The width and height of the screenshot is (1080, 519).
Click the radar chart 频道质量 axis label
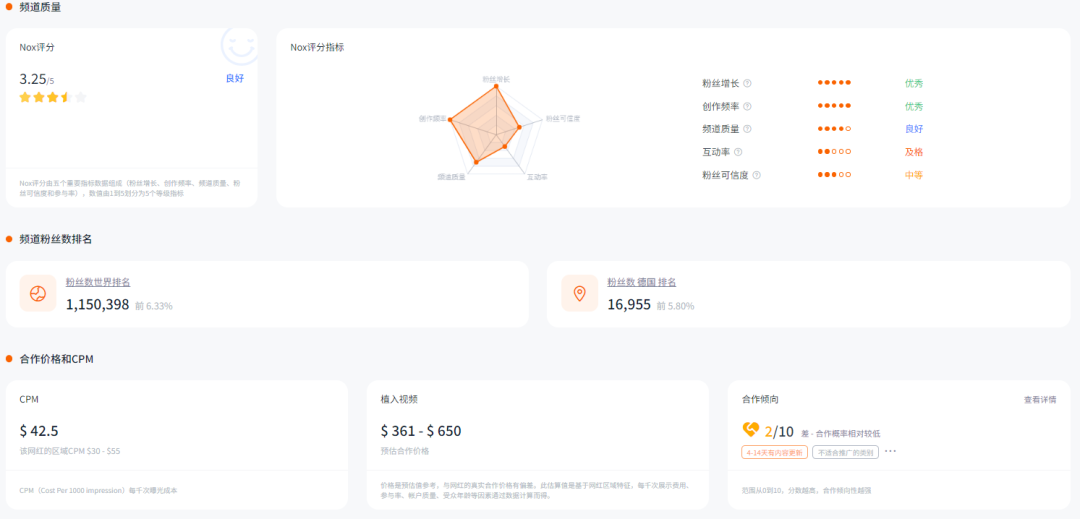point(451,178)
